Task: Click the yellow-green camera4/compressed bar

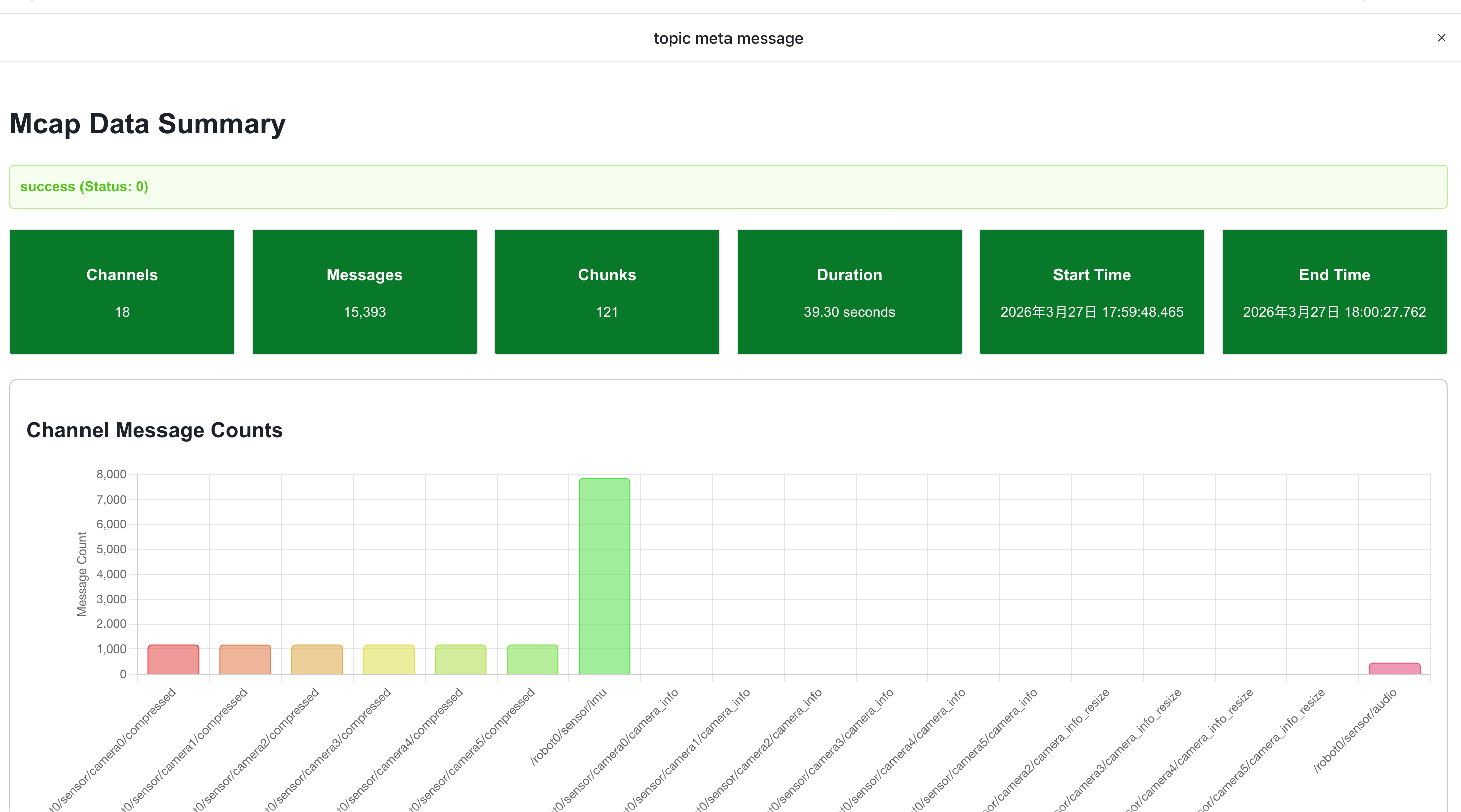Action: pos(460,660)
